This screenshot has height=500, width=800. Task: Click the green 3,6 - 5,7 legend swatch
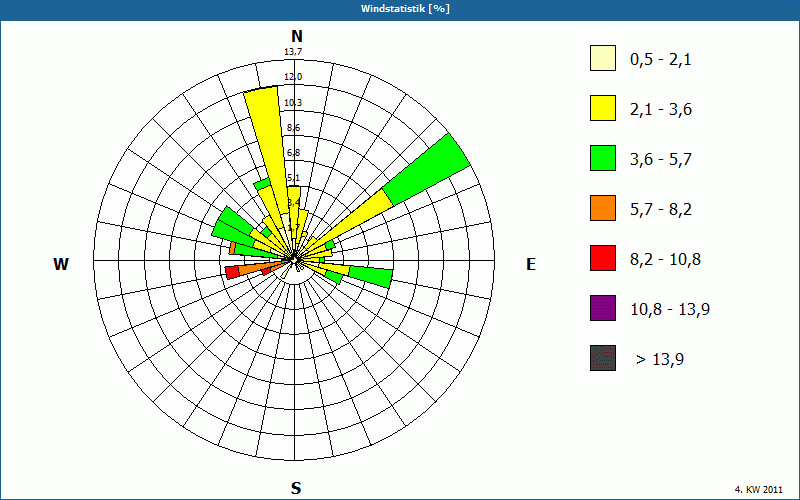coord(603,158)
